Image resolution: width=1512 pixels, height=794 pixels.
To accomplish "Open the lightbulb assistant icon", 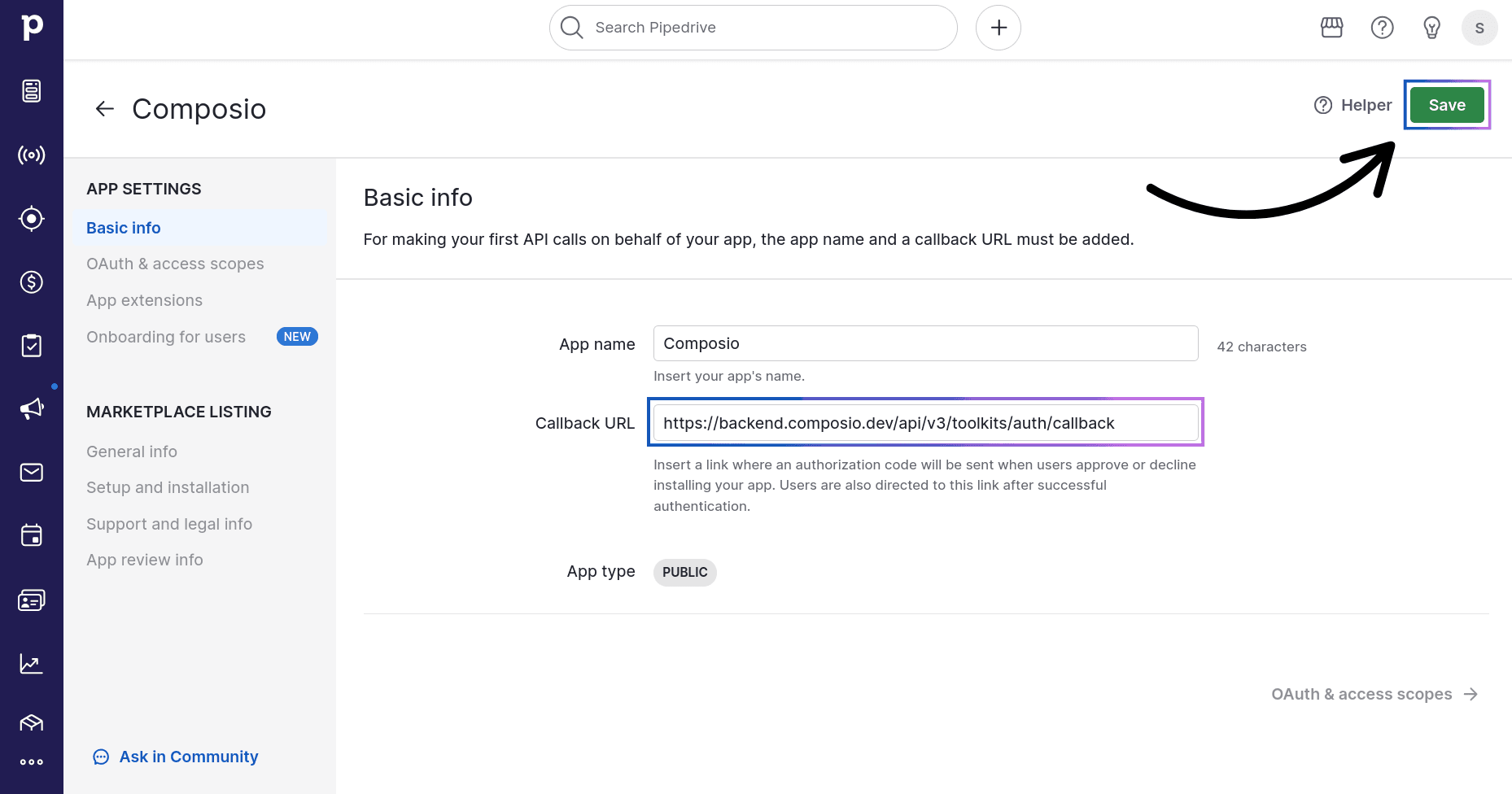I will [x=1432, y=28].
